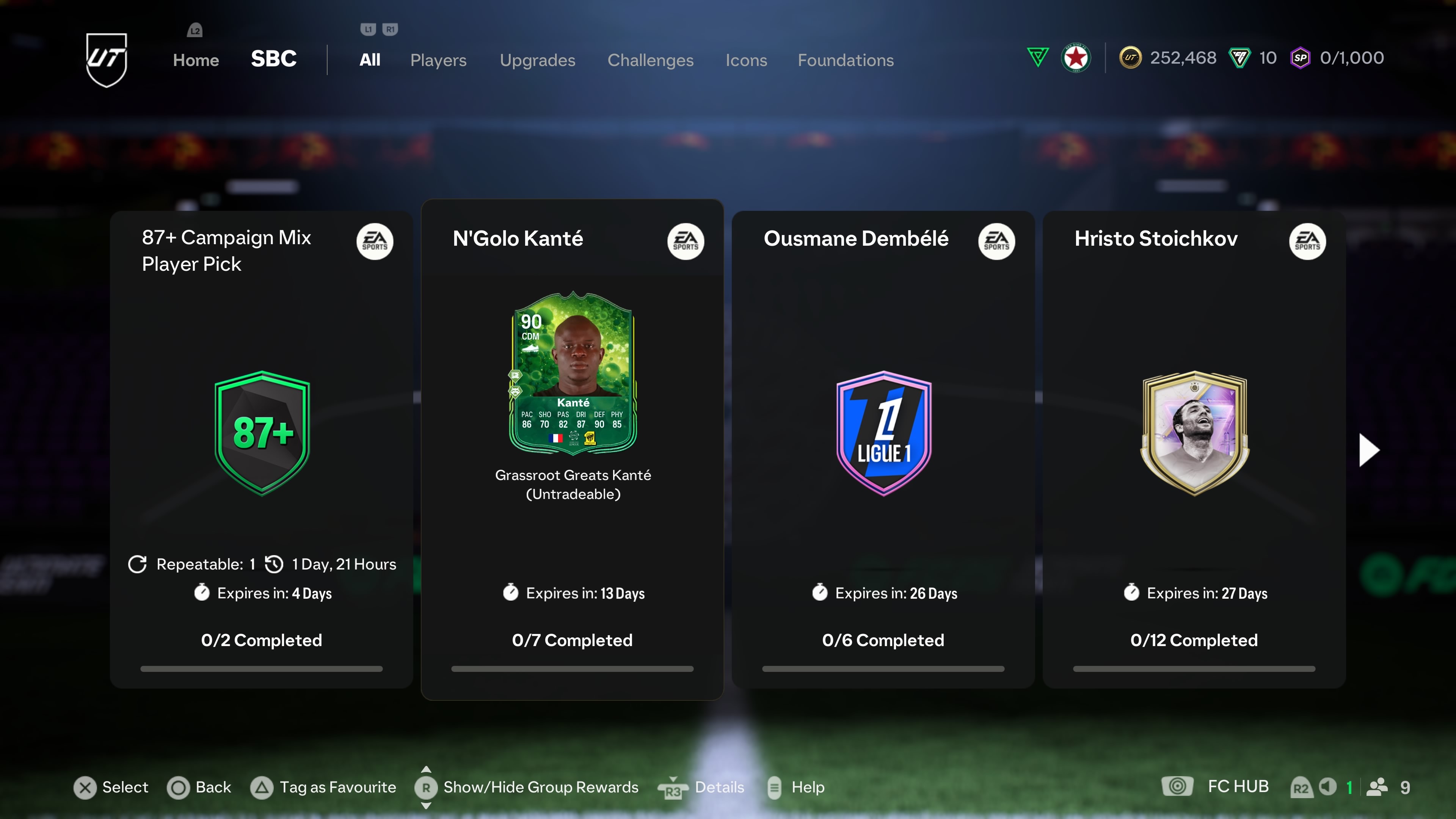Open the Foundations tab
Image resolution: width=1456 pixels, height=819 pixels.
pyautogui.click(x=846, y=60)
